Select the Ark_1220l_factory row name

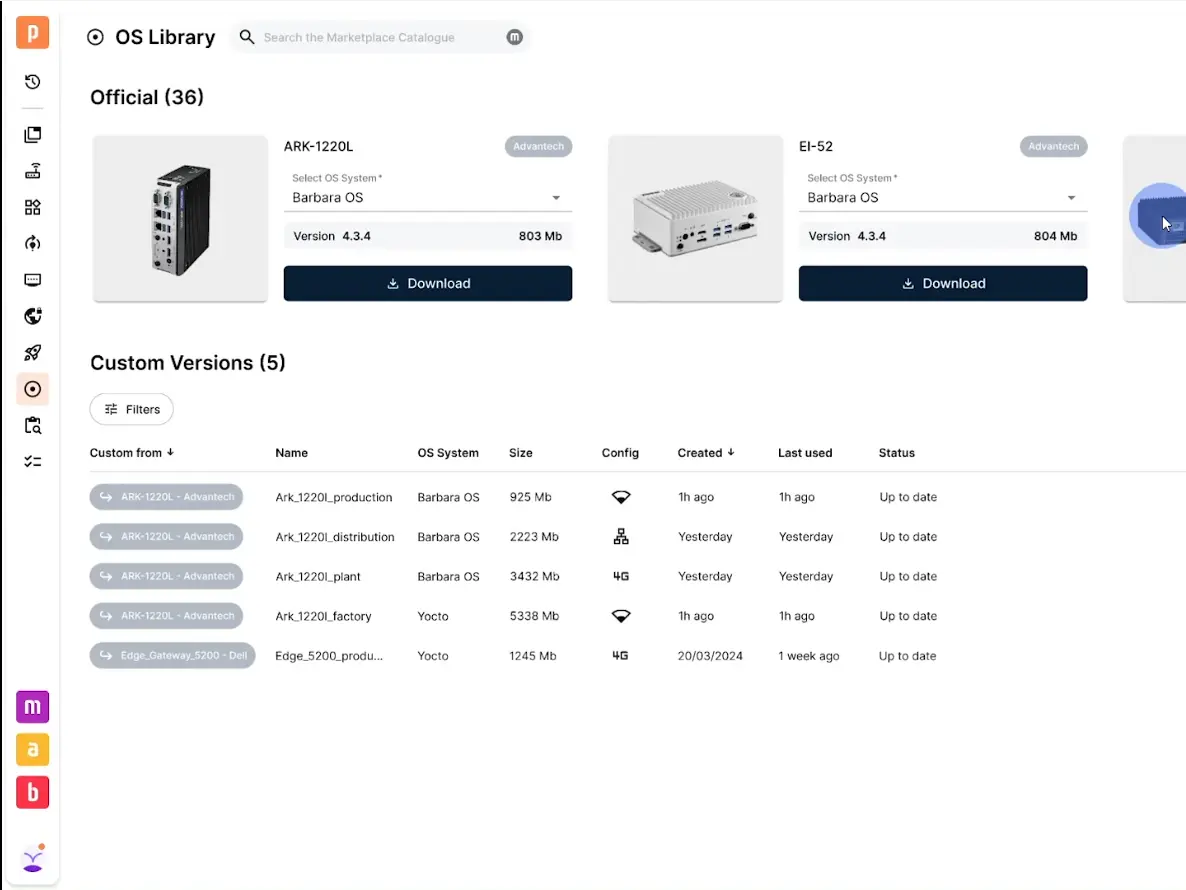coord(323,616)
